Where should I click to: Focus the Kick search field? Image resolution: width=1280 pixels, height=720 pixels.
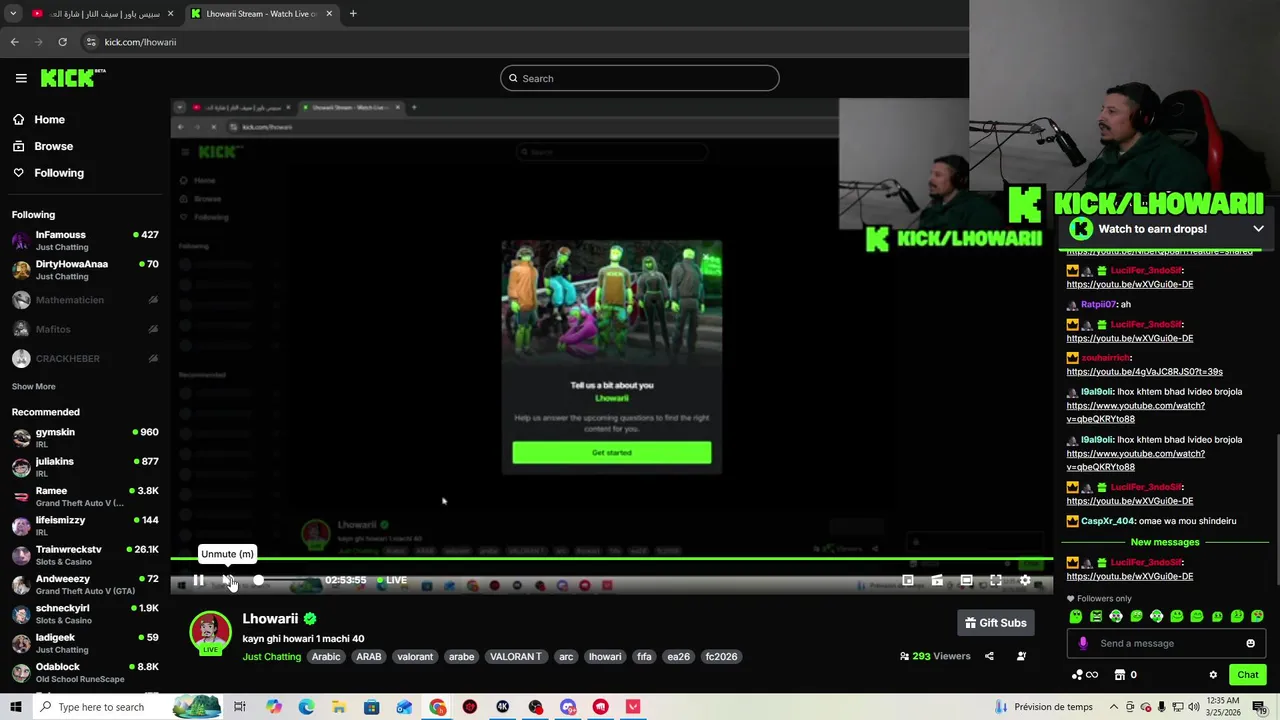coord(640,78)
